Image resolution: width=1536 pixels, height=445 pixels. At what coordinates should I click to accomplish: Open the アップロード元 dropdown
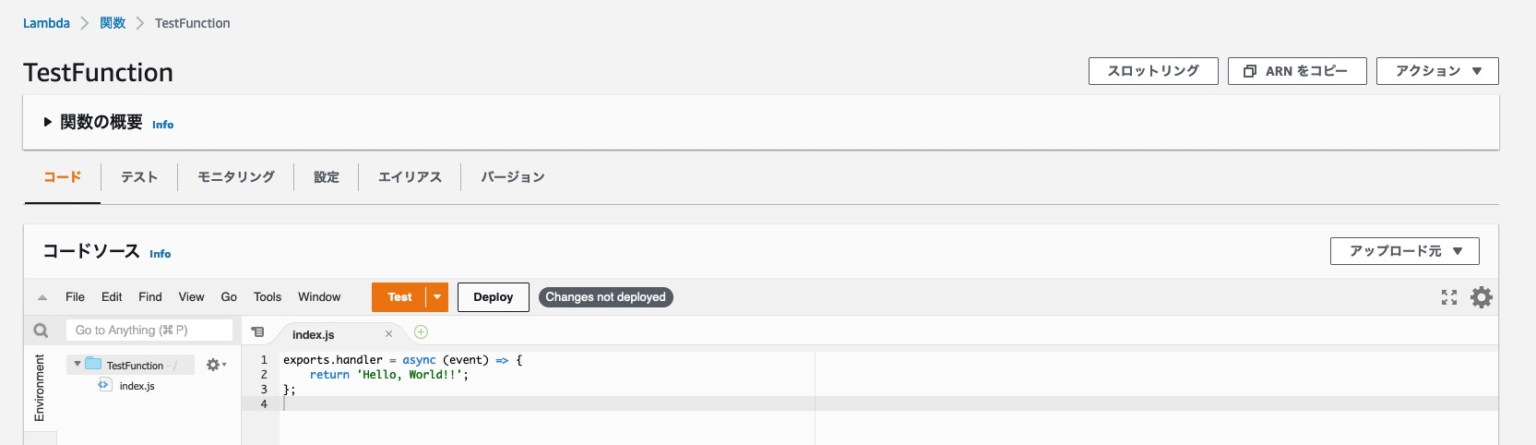pos(1404,251)
